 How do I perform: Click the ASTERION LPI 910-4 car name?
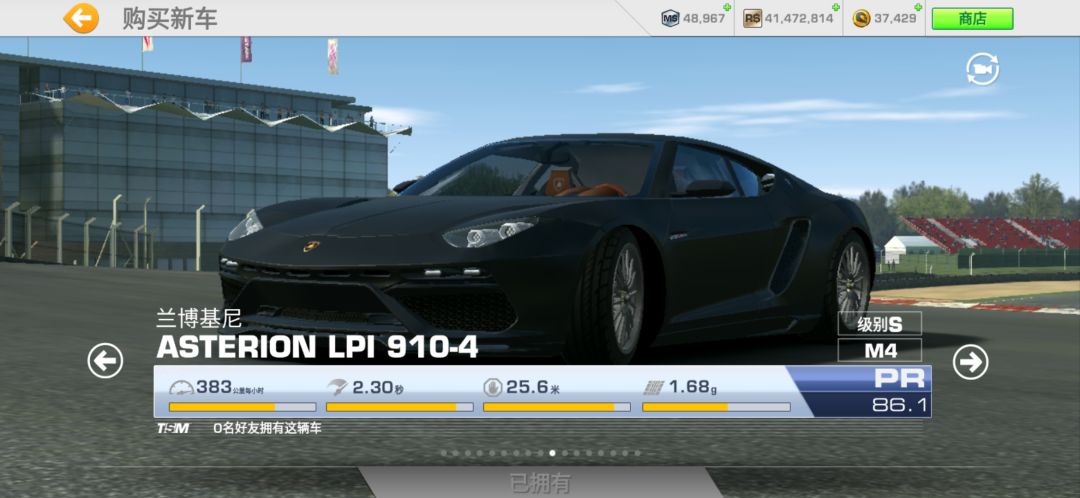coord(317,348)
